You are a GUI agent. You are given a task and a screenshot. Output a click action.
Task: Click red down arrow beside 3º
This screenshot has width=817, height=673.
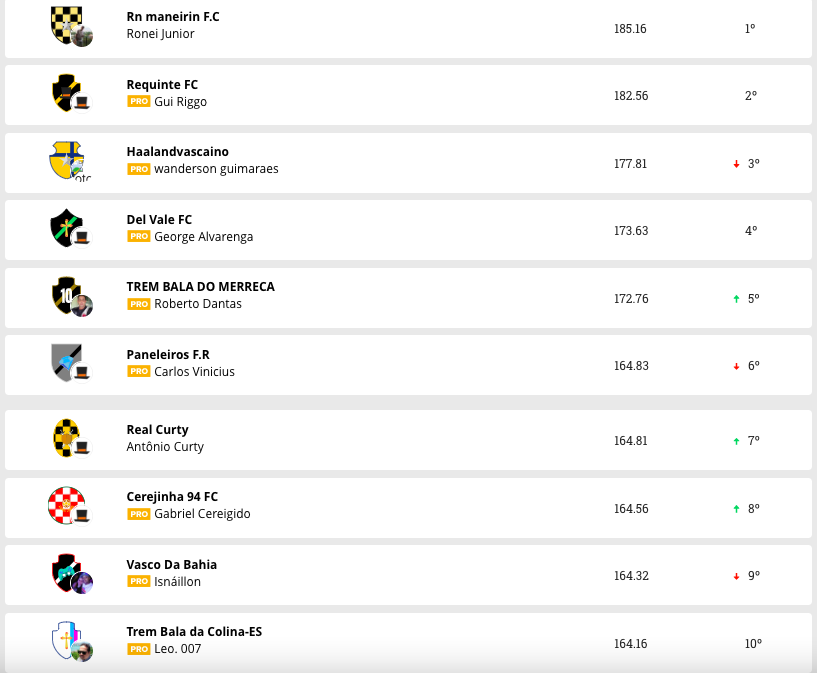[736, 164]
